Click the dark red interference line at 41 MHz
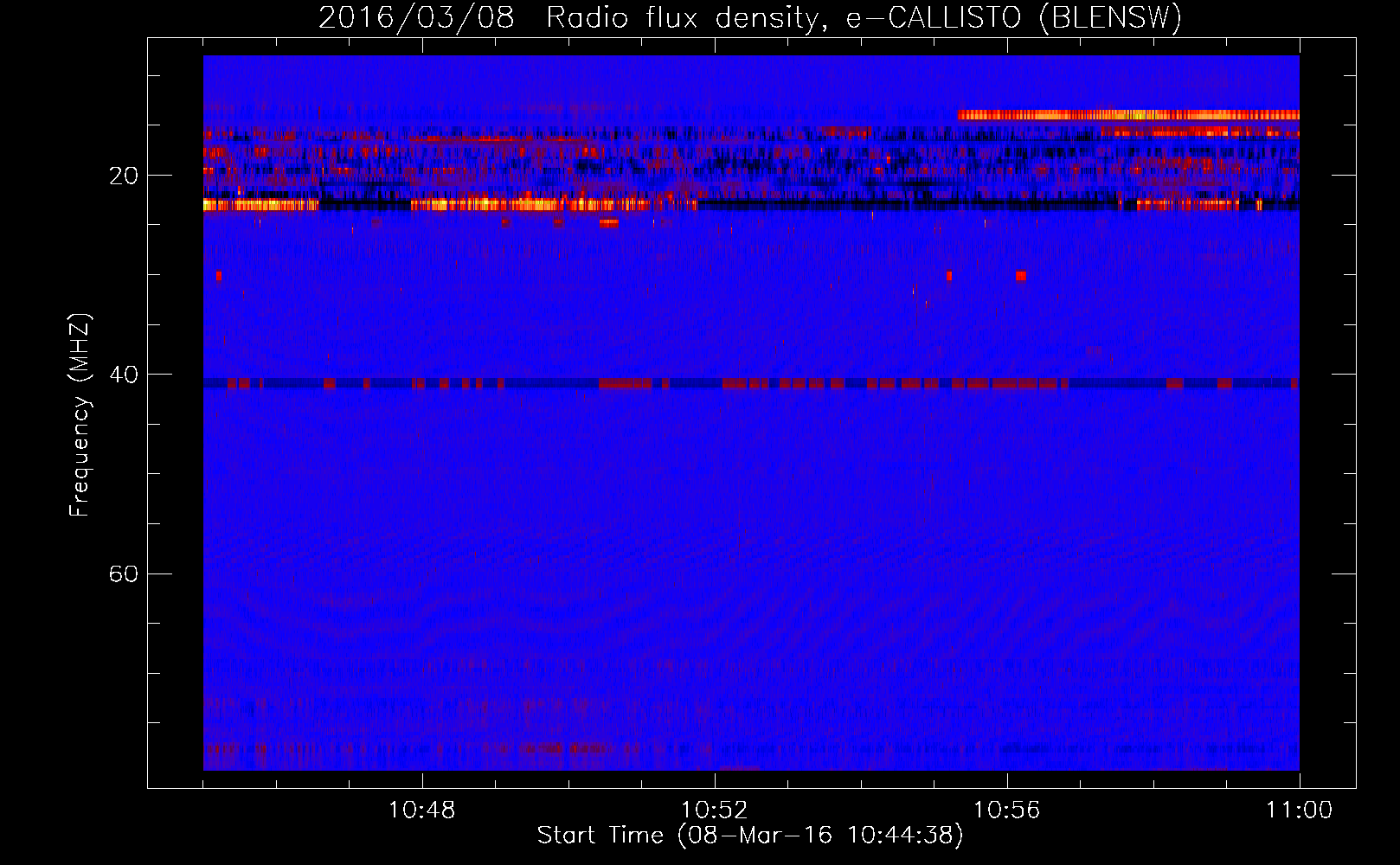Screen dimensions: 1400x865 pyautogui.click(x=751, y=383)
